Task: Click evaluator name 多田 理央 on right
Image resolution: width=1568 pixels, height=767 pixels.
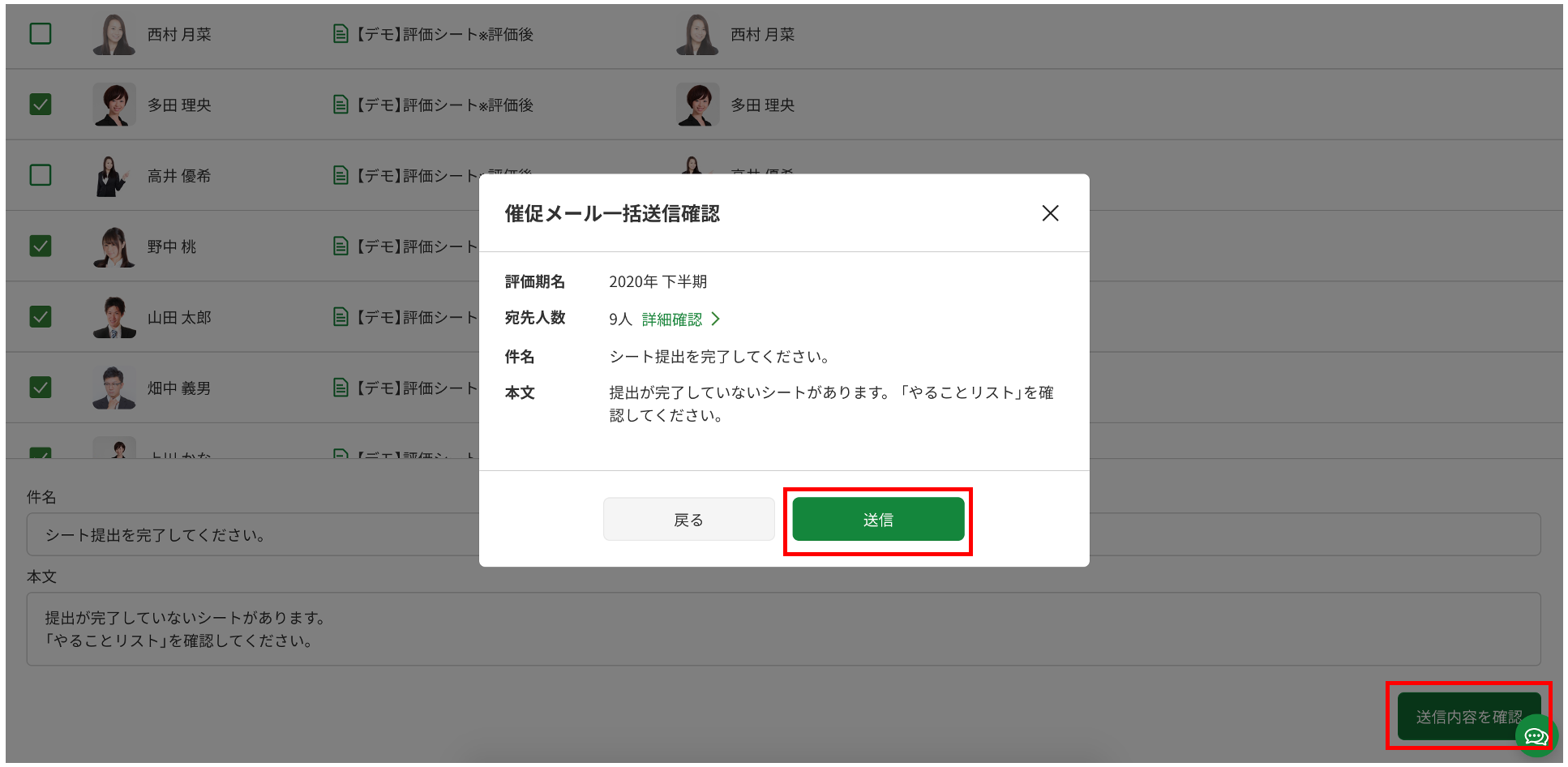Action: (x=763, y=105)
